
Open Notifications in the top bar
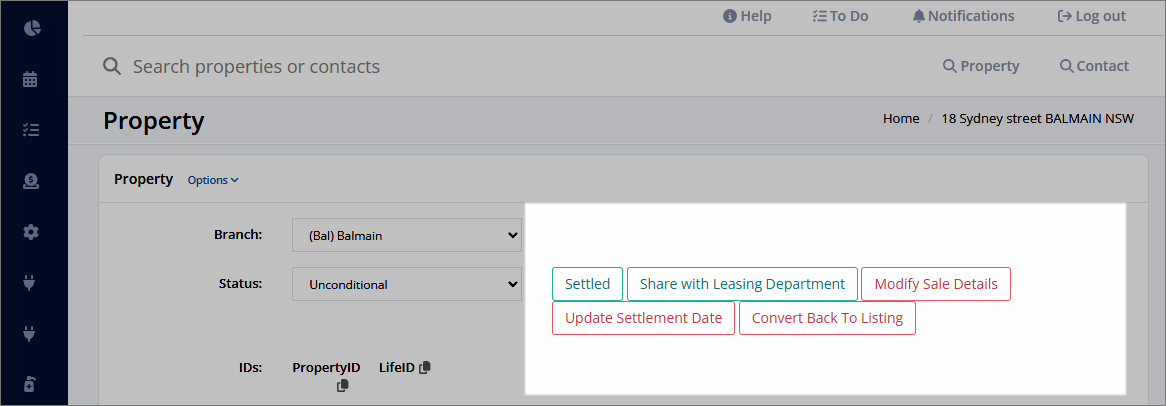click(963, 16)
